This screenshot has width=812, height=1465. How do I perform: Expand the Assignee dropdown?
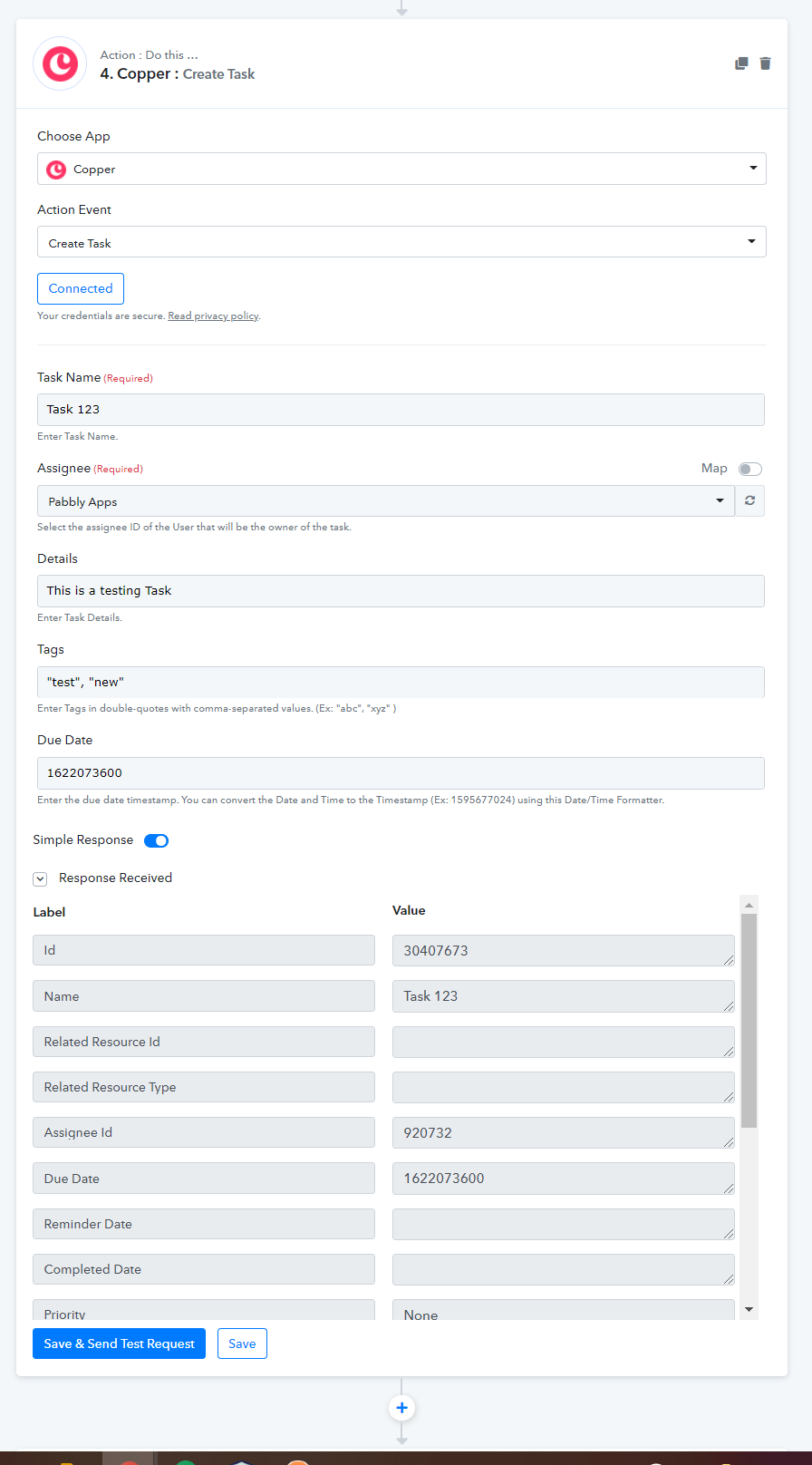[386, 500]
